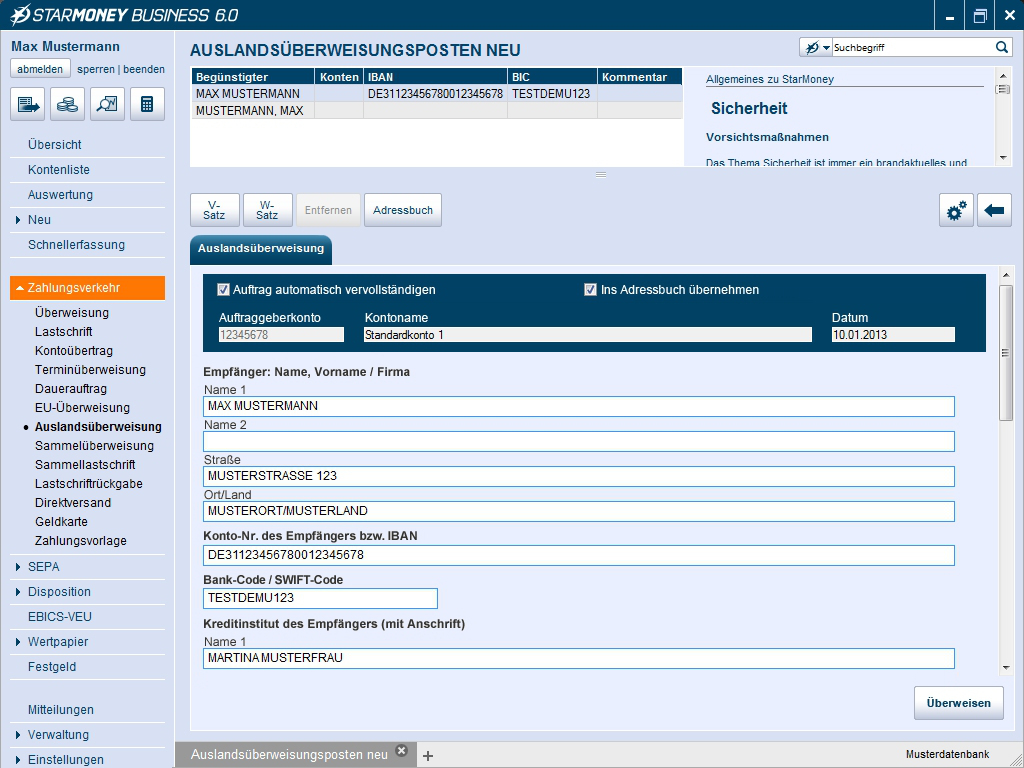
Task: Open Übersicht in the sidebar
Action: click(55, 144)
